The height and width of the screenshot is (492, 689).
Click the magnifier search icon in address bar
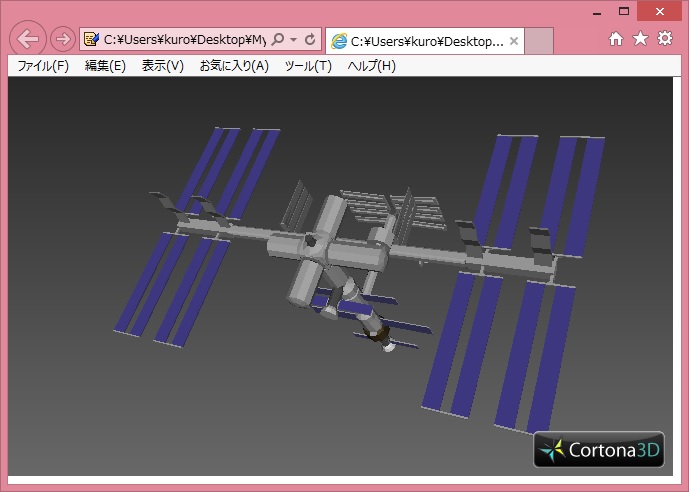coord(277,40)
